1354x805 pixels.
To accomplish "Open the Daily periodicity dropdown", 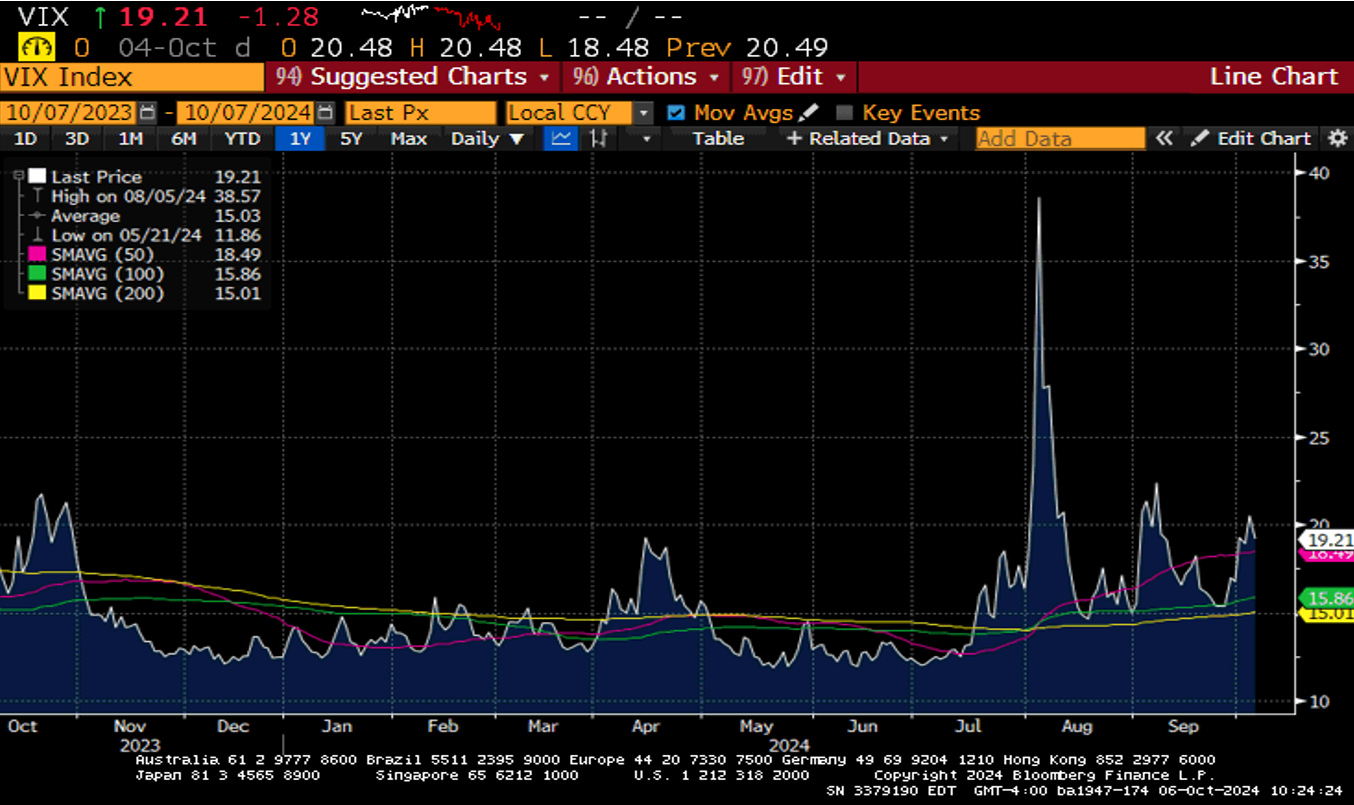I will click(487, 139).
